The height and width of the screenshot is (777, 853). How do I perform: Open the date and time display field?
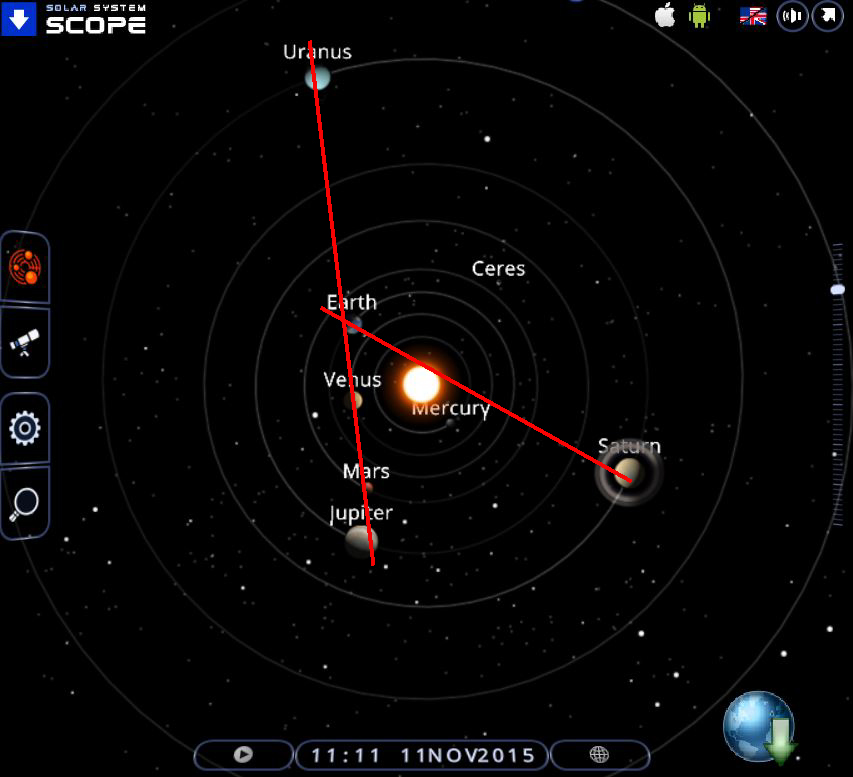click(419, 755)
